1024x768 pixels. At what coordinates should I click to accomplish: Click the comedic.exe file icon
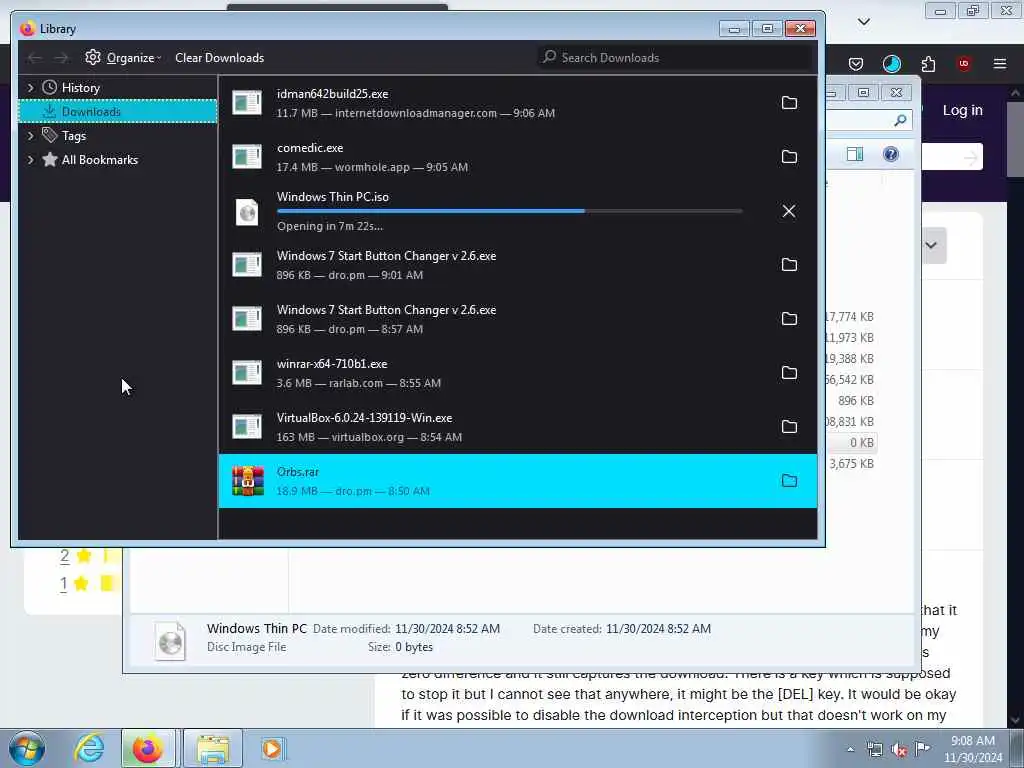pyautogui.click(x=247, y=157)
